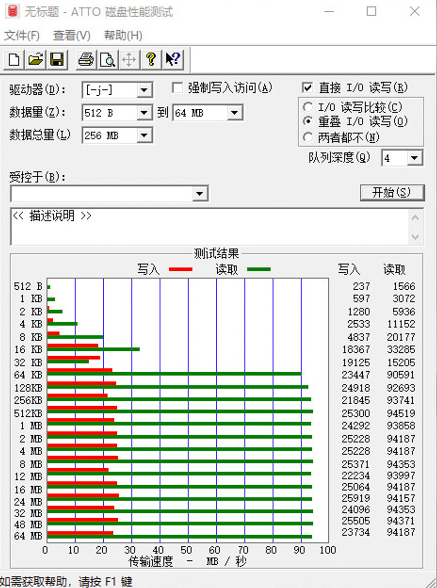Open the 文件(F) menu
Screen dimensions: 437x588
[x=22, y=36]
